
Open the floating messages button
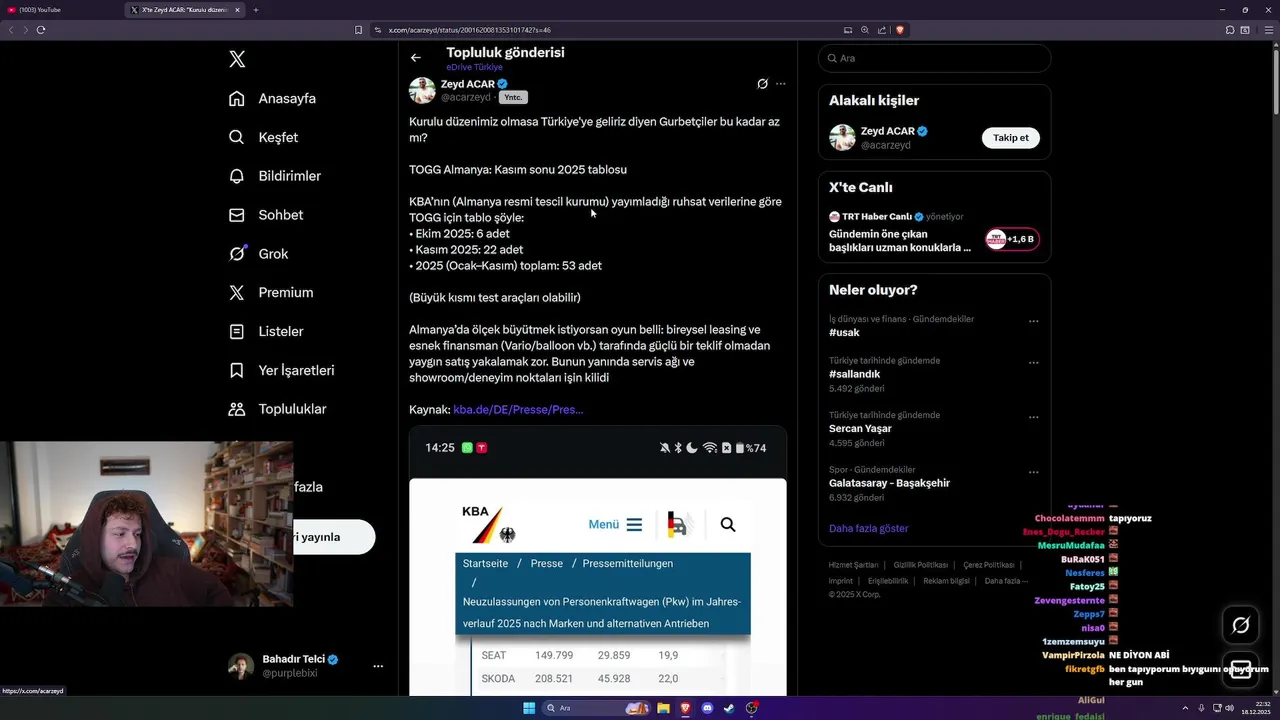[1241, 670]
